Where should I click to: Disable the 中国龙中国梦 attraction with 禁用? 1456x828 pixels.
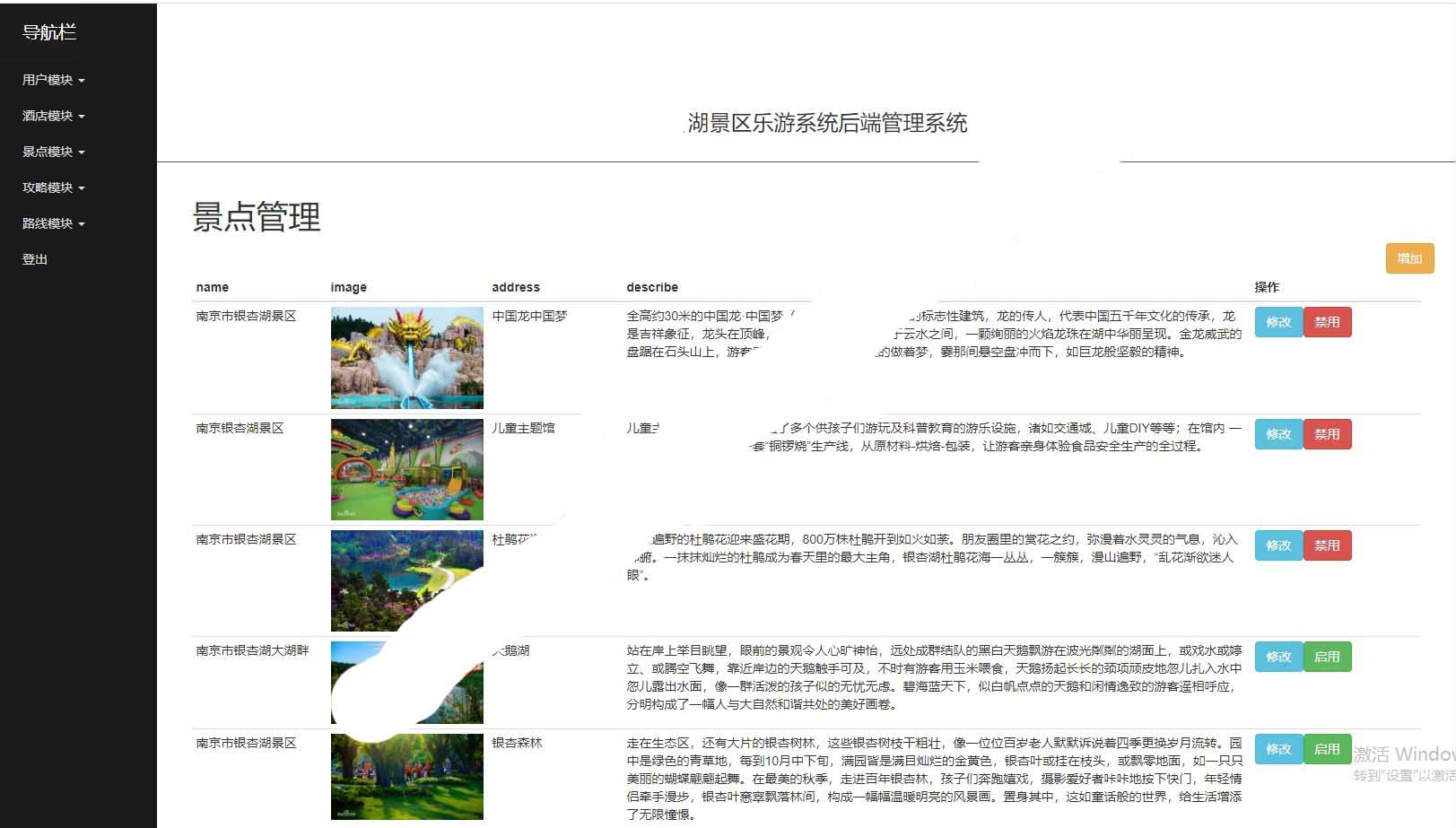1327,322
